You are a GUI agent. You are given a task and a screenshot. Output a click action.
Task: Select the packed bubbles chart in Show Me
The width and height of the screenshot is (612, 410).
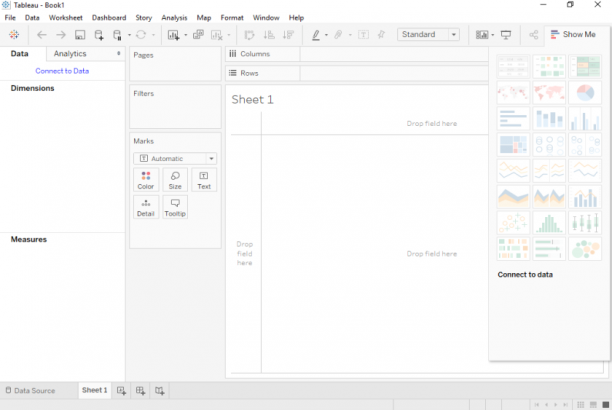585,249
